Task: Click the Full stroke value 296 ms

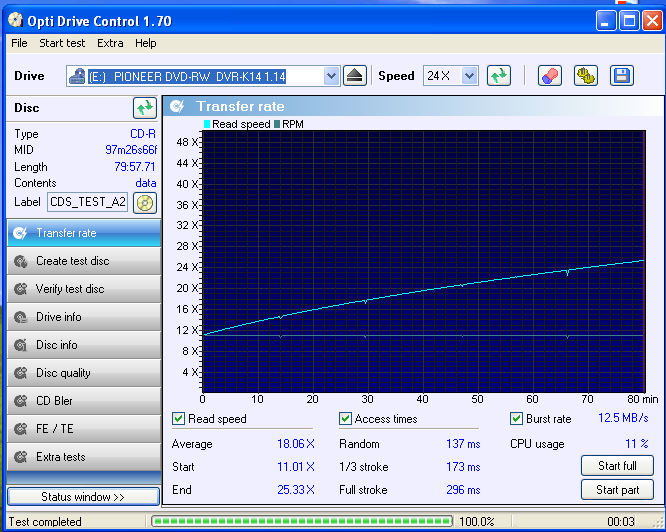Action: [463, 490]
